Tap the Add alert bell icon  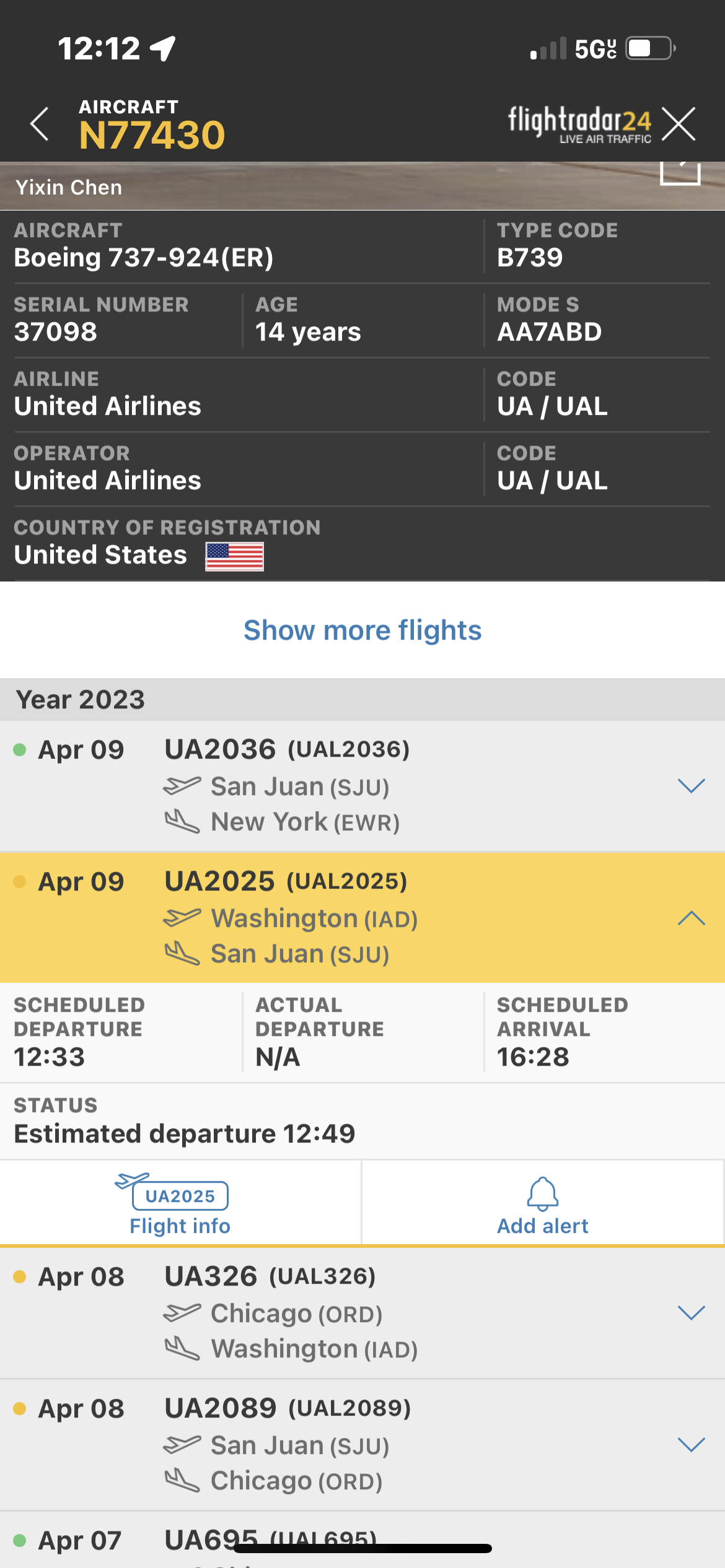542,1194
